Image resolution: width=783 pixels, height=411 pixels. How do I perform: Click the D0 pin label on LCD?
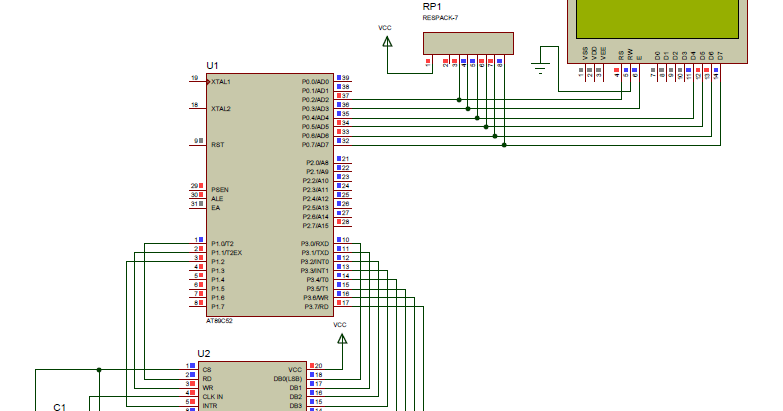point(657,55)
